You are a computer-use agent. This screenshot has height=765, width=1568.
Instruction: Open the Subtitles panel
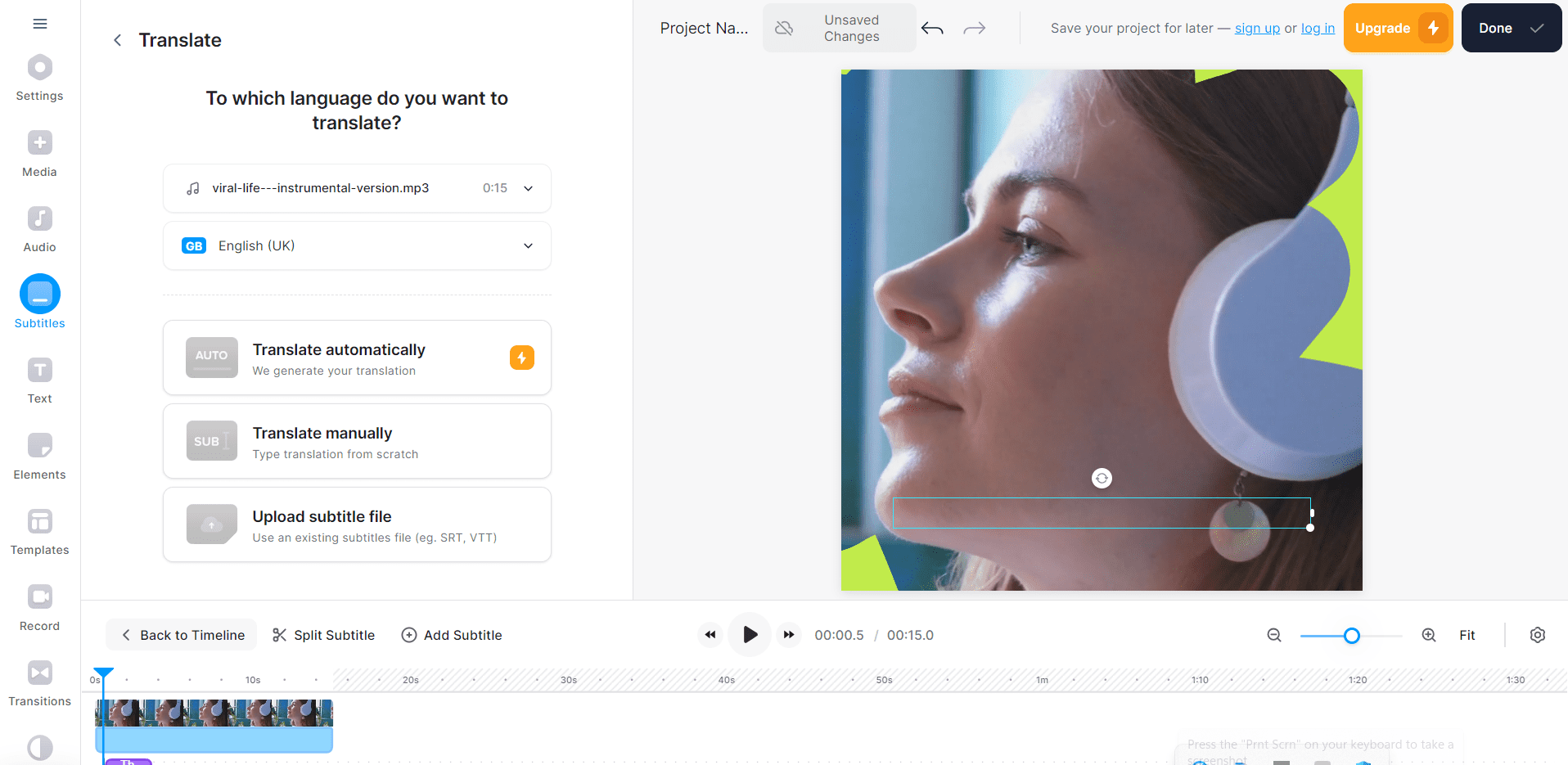point(38,301)
